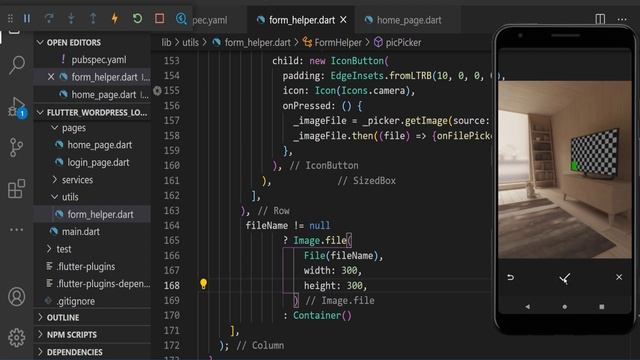
Task: Tap retake arrow in emulator camera
Action: 510,278
